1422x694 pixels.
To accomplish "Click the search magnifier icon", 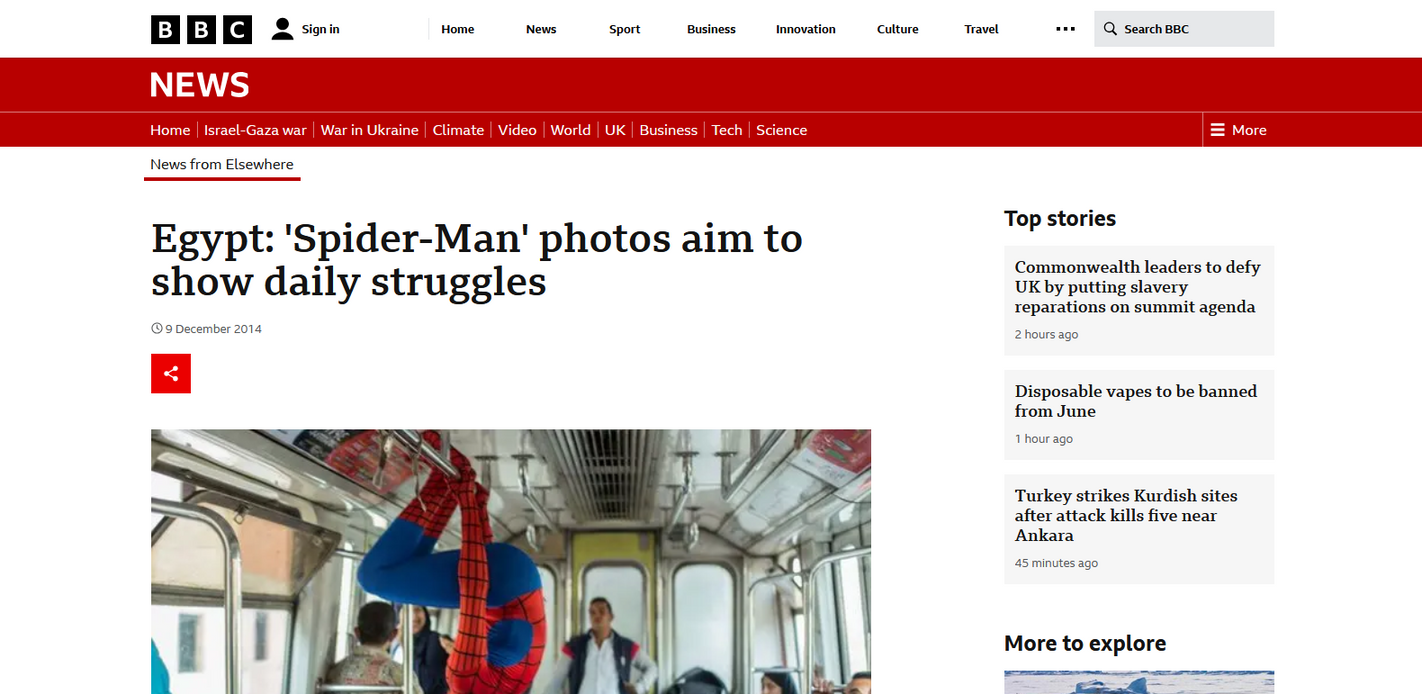I will (x=1110, y=29).
